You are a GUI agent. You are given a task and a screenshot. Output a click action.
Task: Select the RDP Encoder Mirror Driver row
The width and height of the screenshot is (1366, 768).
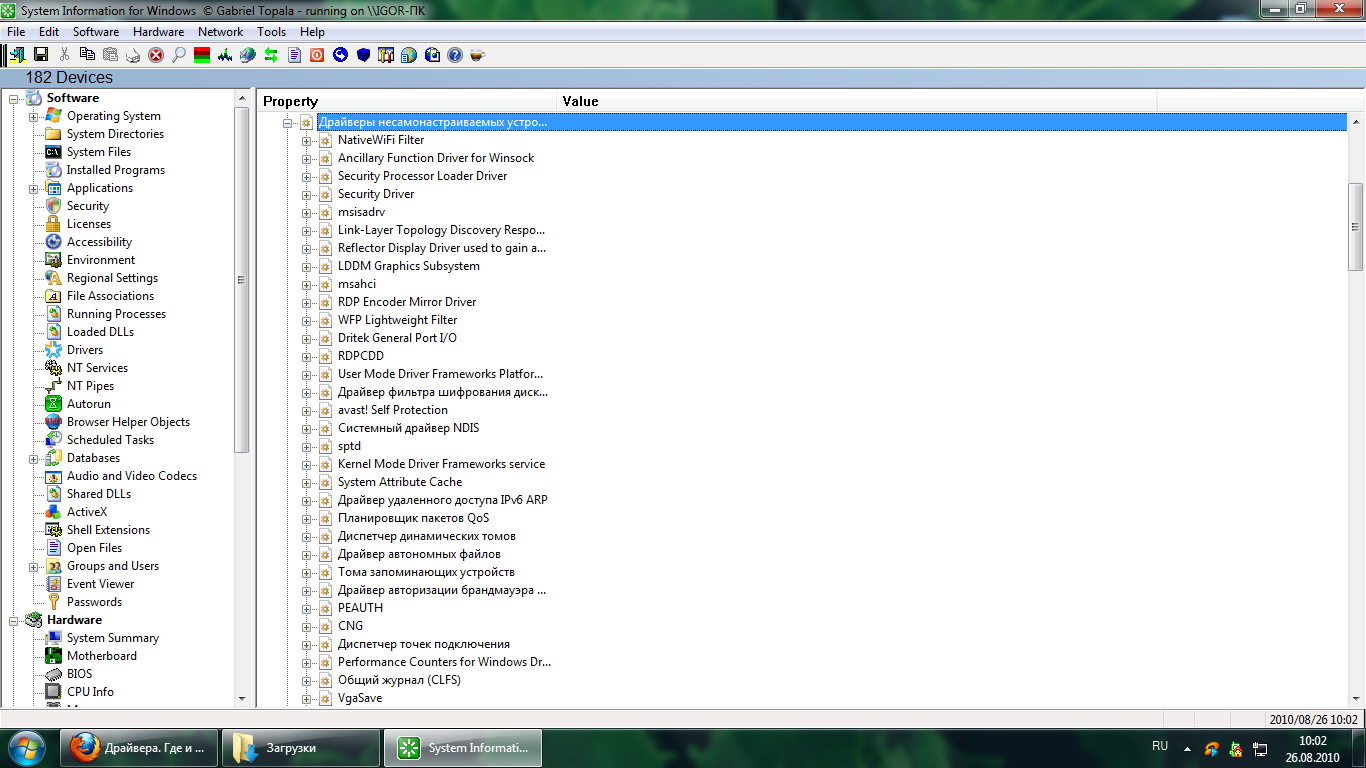coord(407,302)
